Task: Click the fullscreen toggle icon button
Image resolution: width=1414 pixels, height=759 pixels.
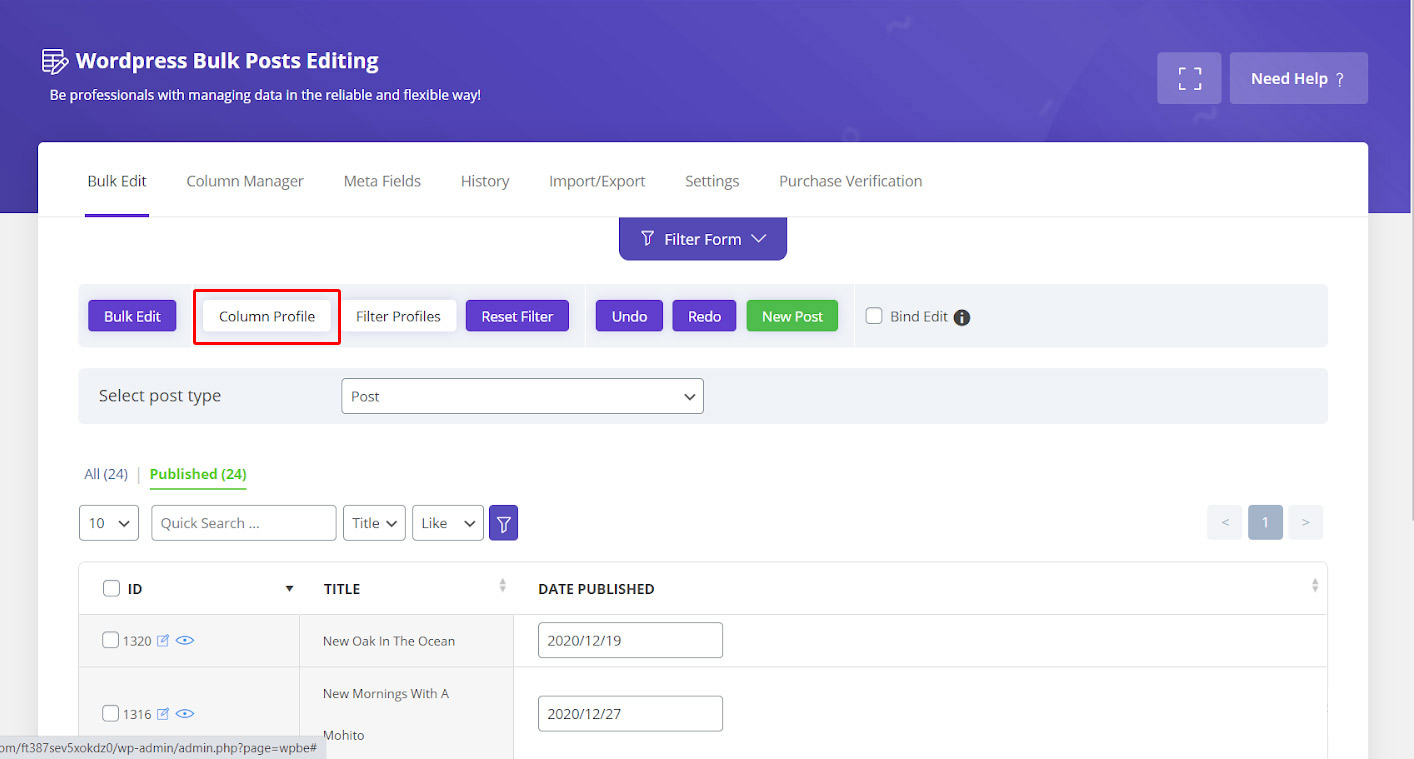Action: click(x=1189, y=78)
